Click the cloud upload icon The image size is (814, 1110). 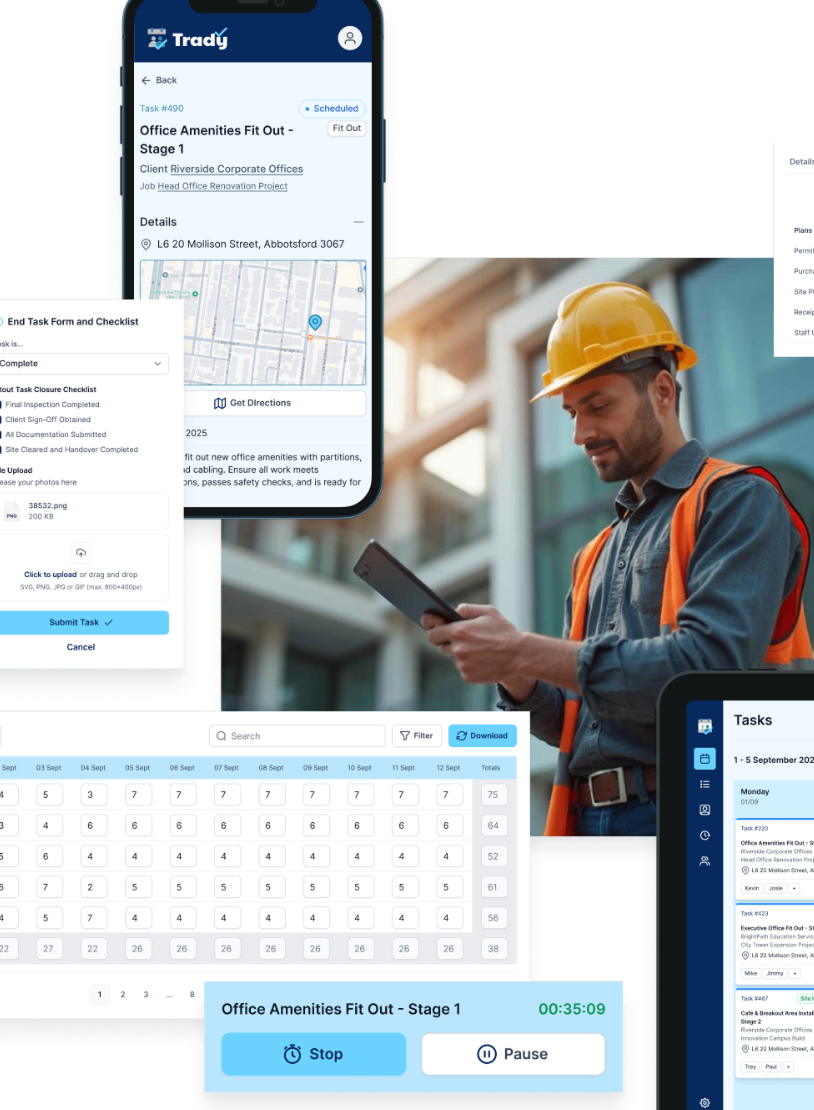click(81, 553)
